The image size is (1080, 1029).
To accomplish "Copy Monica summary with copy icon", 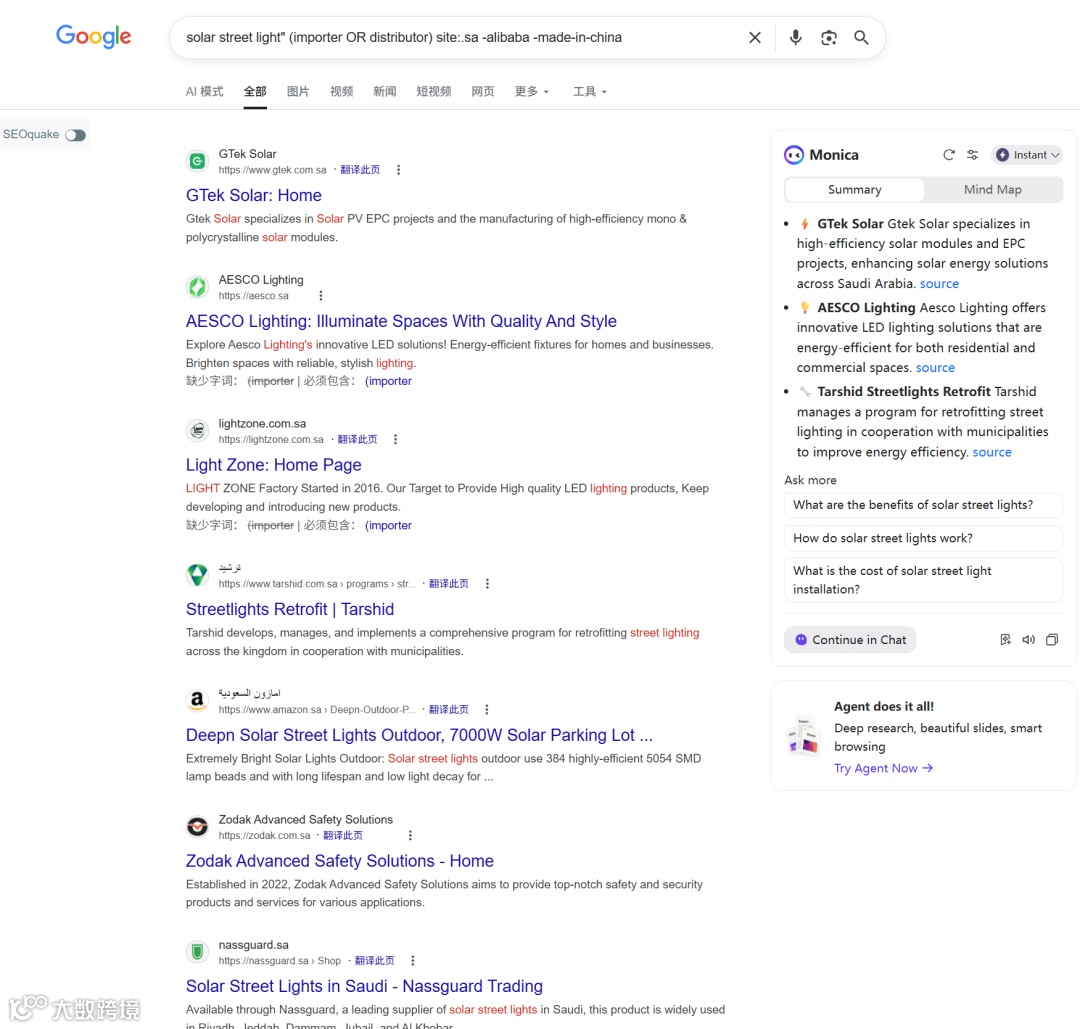I will [1052, 640].
